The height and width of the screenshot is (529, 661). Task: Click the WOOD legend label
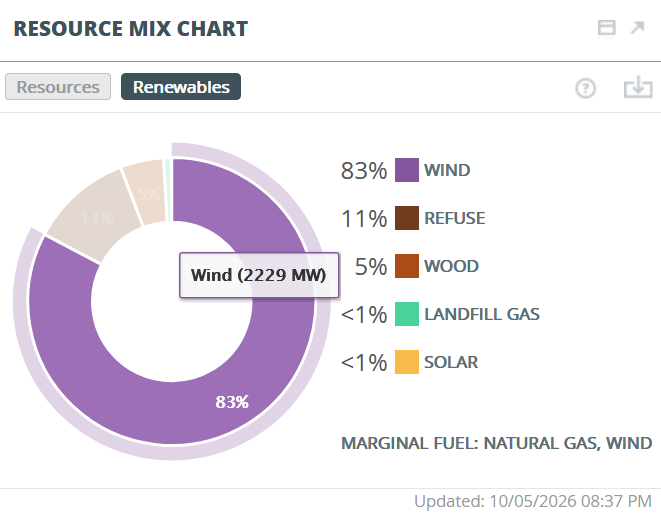click(x=451, y=266)
